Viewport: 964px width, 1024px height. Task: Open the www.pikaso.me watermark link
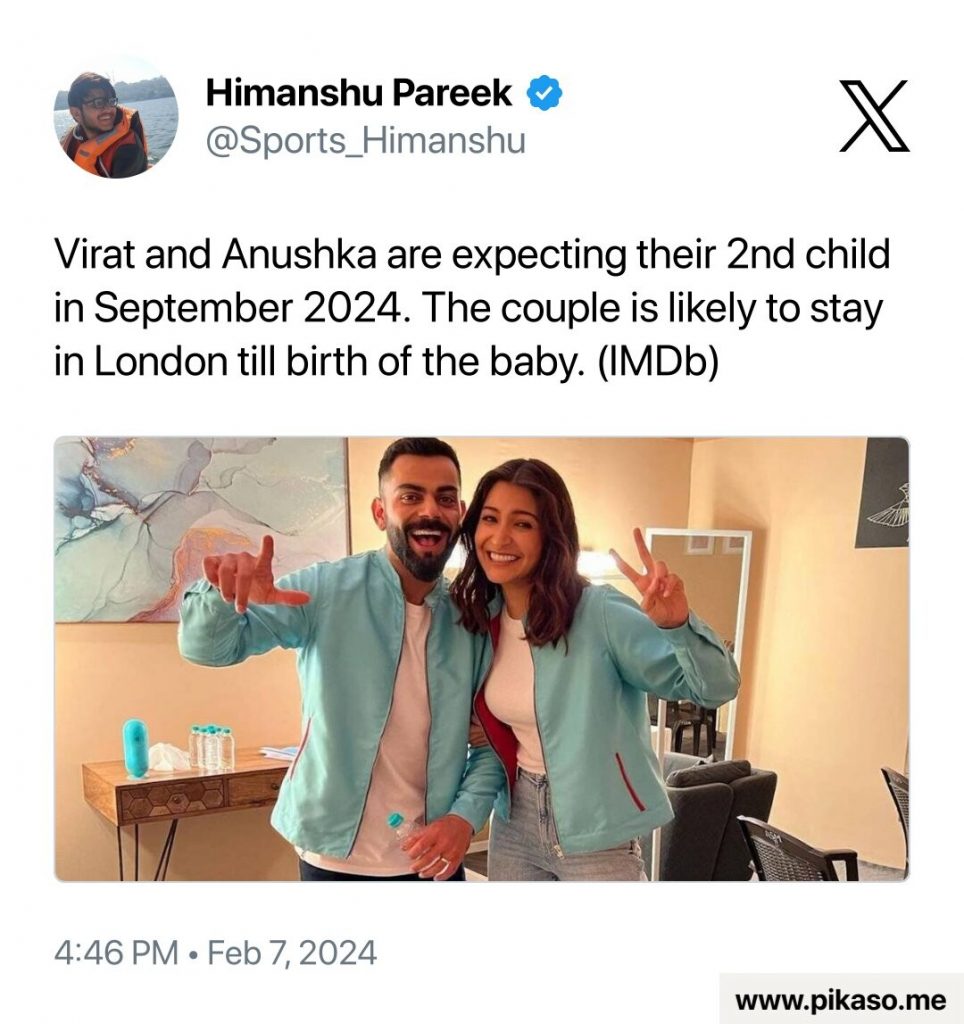841,1000
